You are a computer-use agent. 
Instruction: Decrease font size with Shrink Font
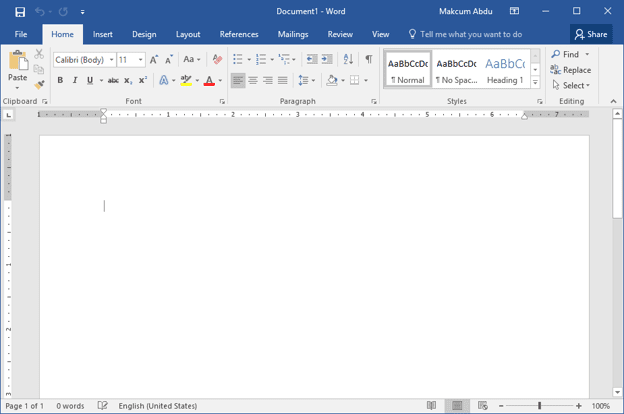169,60
